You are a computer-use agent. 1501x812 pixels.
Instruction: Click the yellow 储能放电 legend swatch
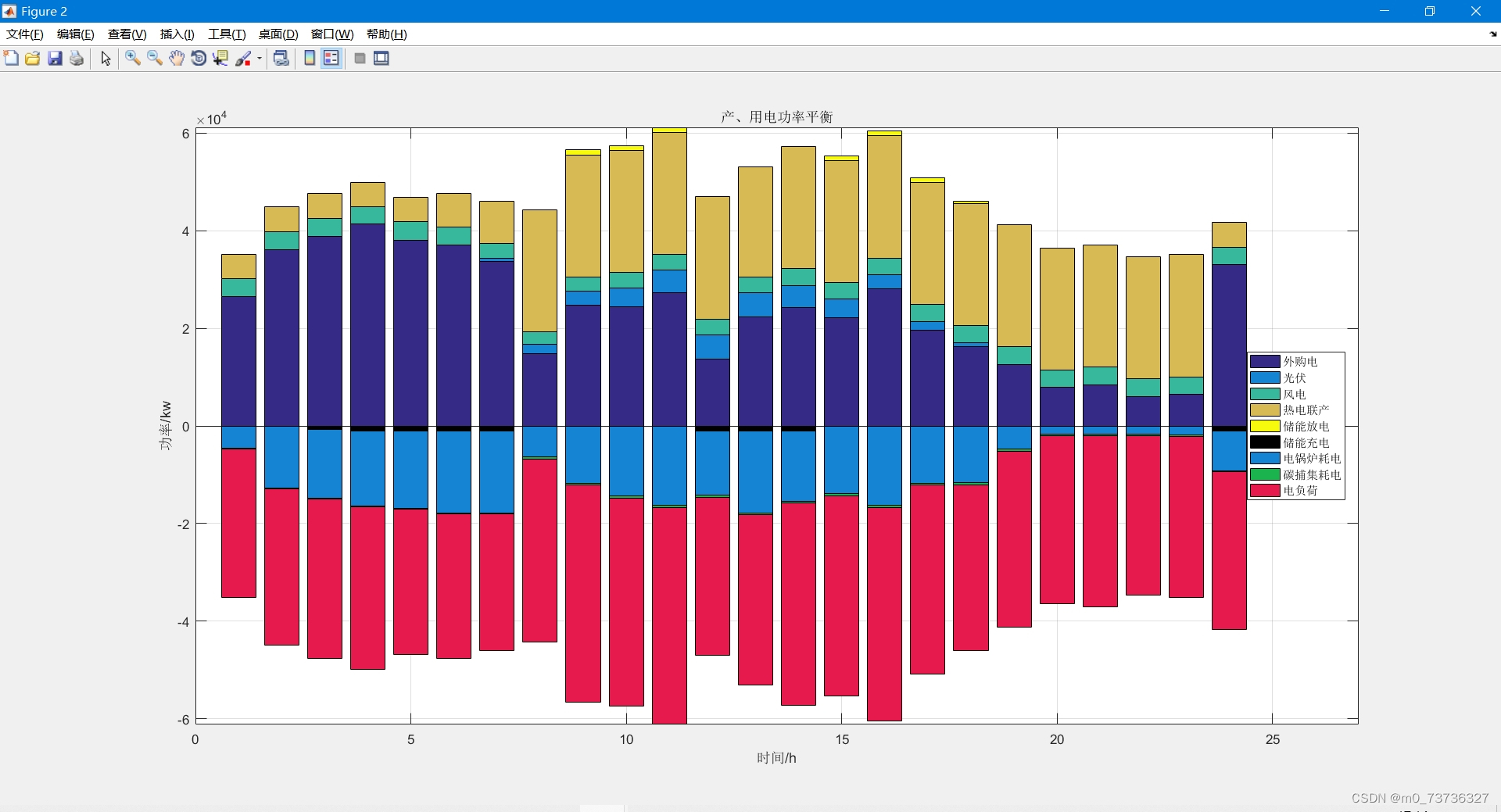coord(1265,426)
